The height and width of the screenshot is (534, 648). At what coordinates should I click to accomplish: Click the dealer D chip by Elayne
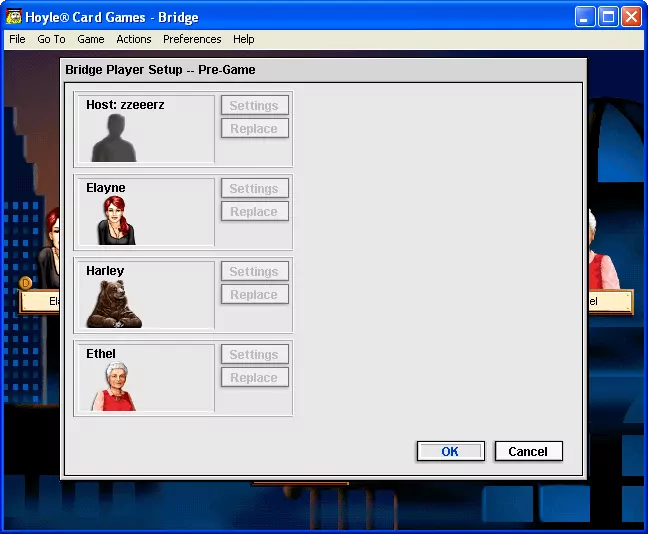pos(26,283)
